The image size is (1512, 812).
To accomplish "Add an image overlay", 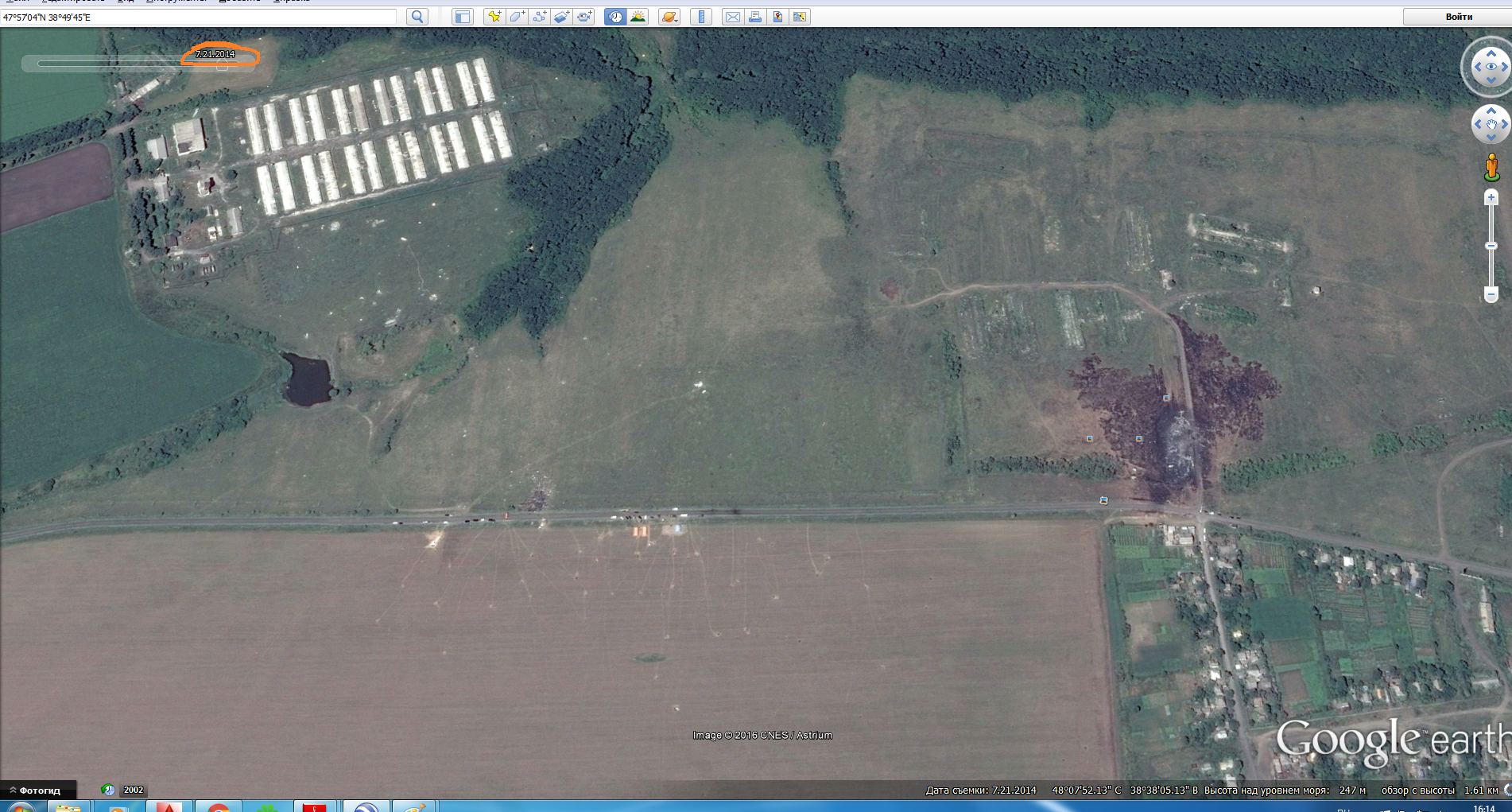I will point(562,17).
